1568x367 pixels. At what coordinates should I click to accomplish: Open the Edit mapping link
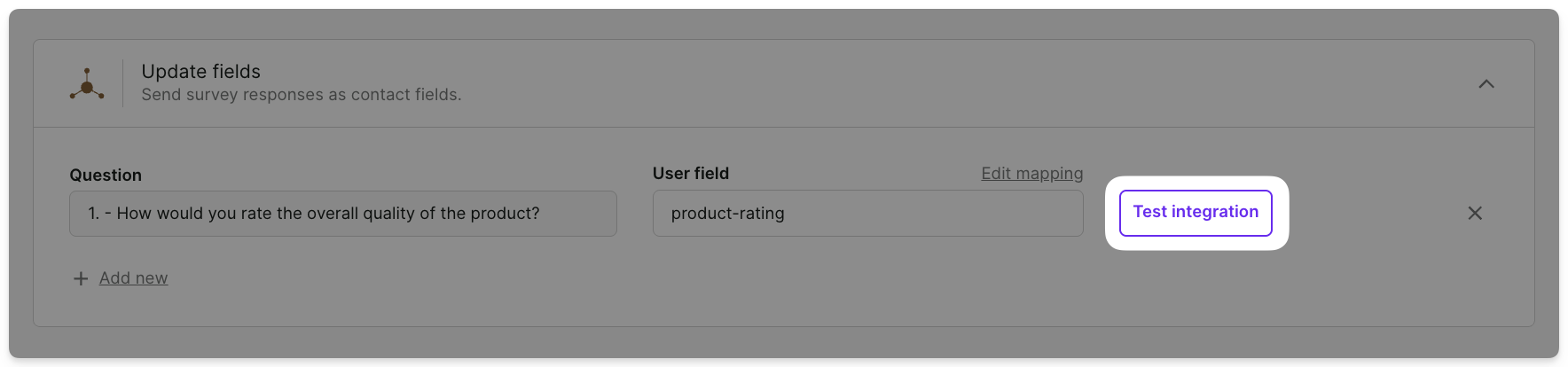pos(1031,174)
